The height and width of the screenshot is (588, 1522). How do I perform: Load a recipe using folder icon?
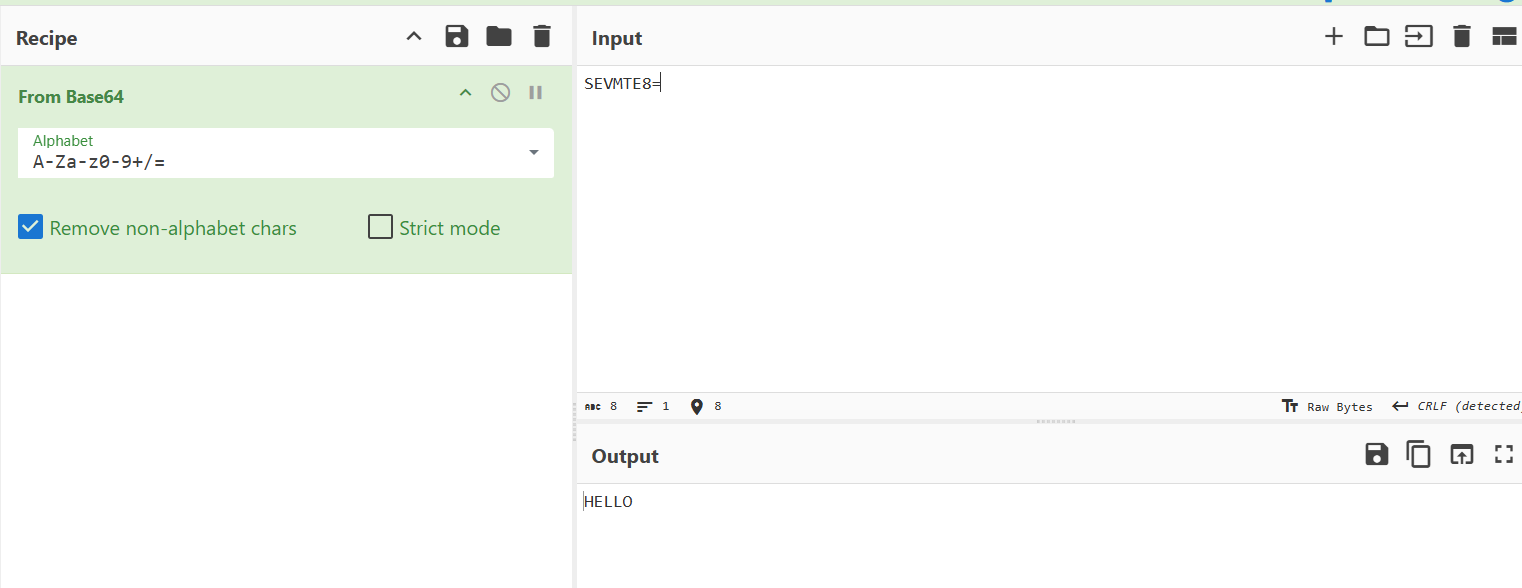[x=499, y=37]
